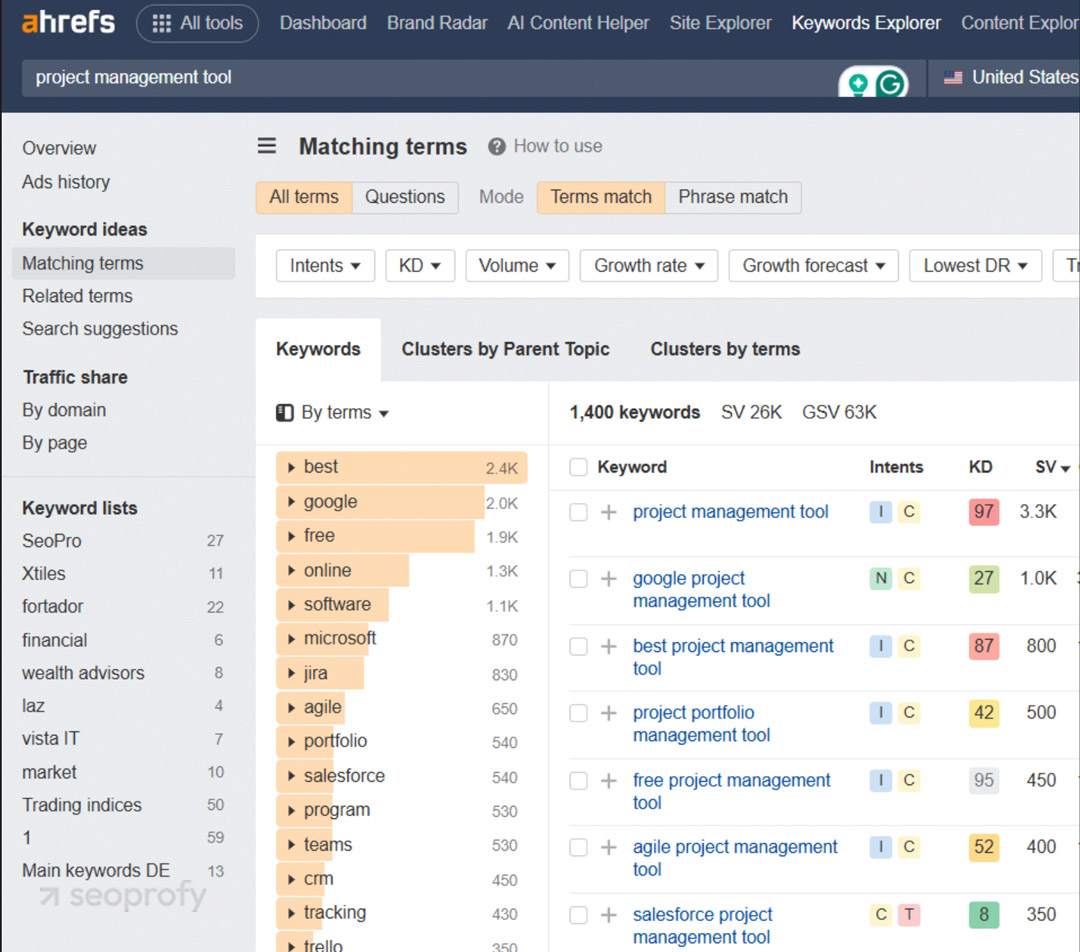1080x952 pixels.
Task: Open the Overview sidebar link
Action: 59,148
